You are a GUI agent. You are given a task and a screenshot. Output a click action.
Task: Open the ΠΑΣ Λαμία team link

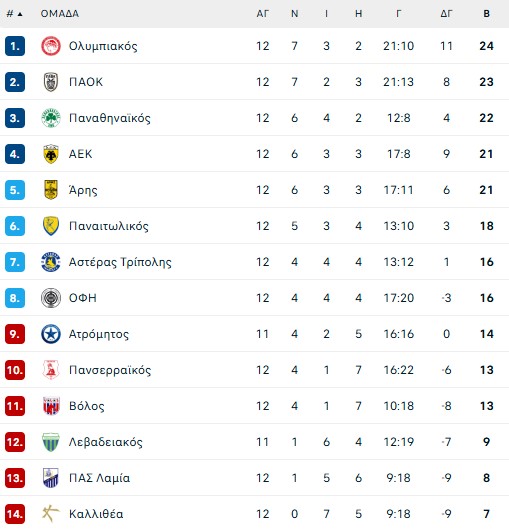[100, 478]
